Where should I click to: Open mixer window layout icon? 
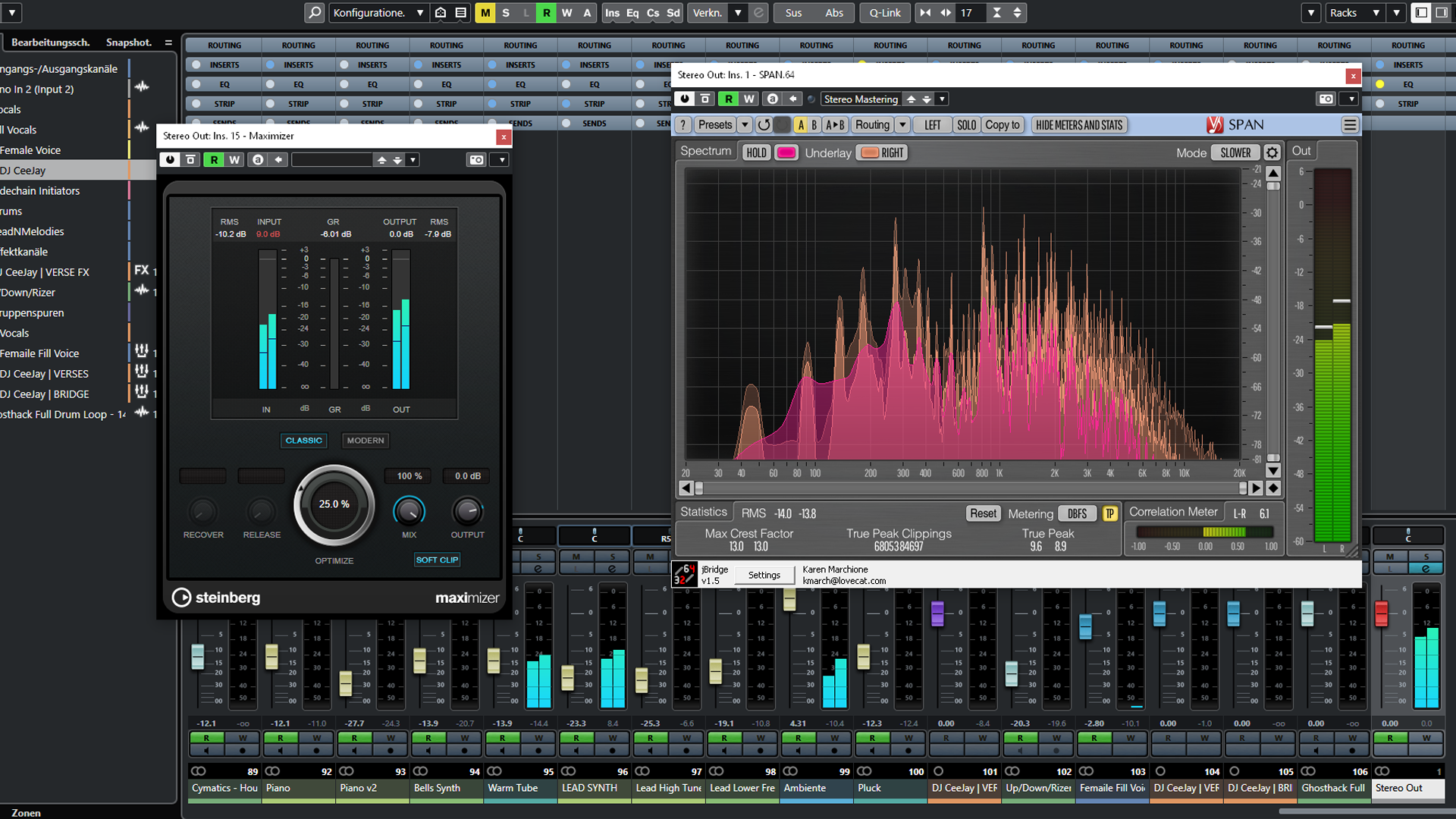[x=1420, y=13]
